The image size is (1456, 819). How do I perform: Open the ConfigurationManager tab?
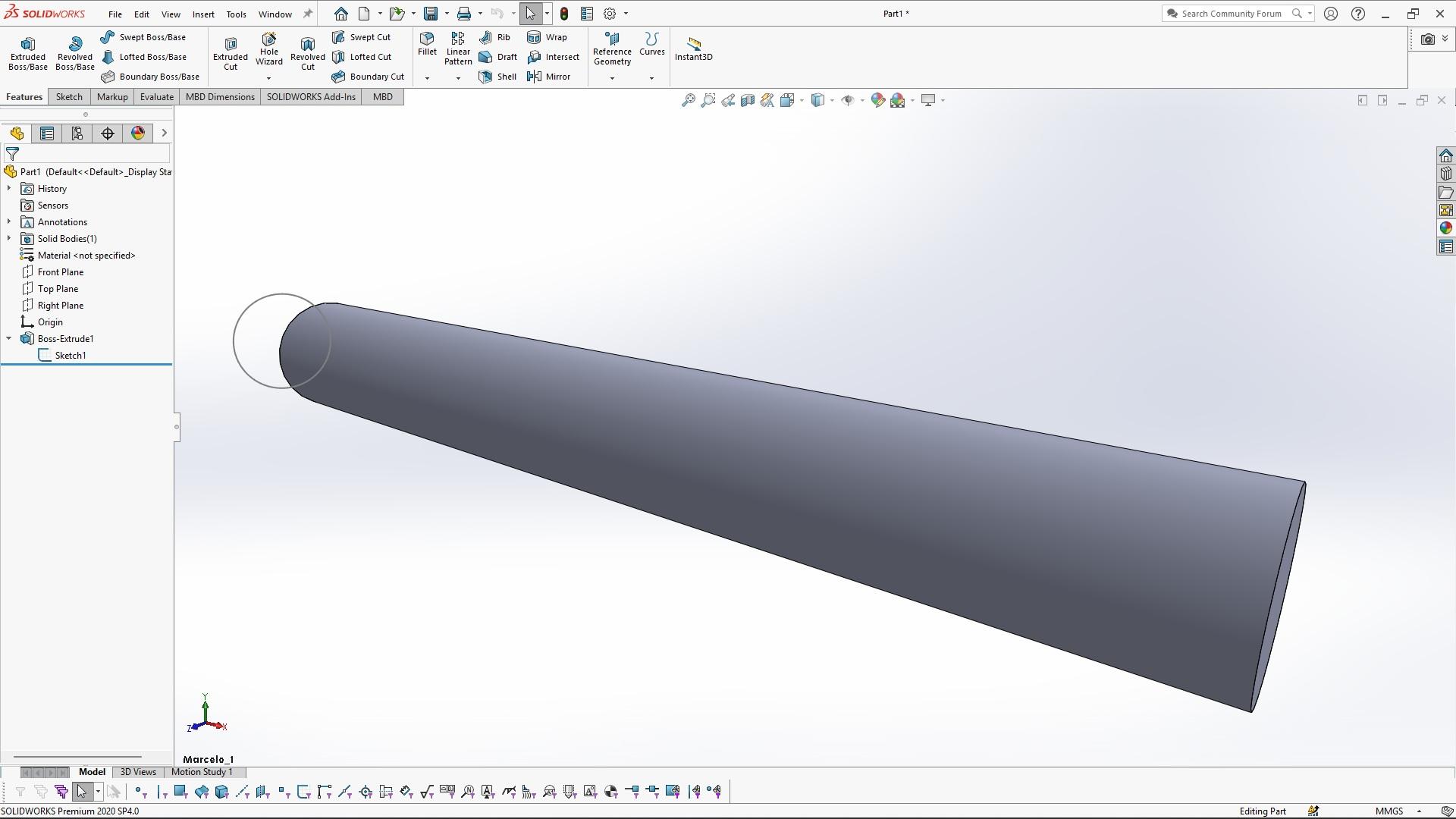(x=77, y=133)
